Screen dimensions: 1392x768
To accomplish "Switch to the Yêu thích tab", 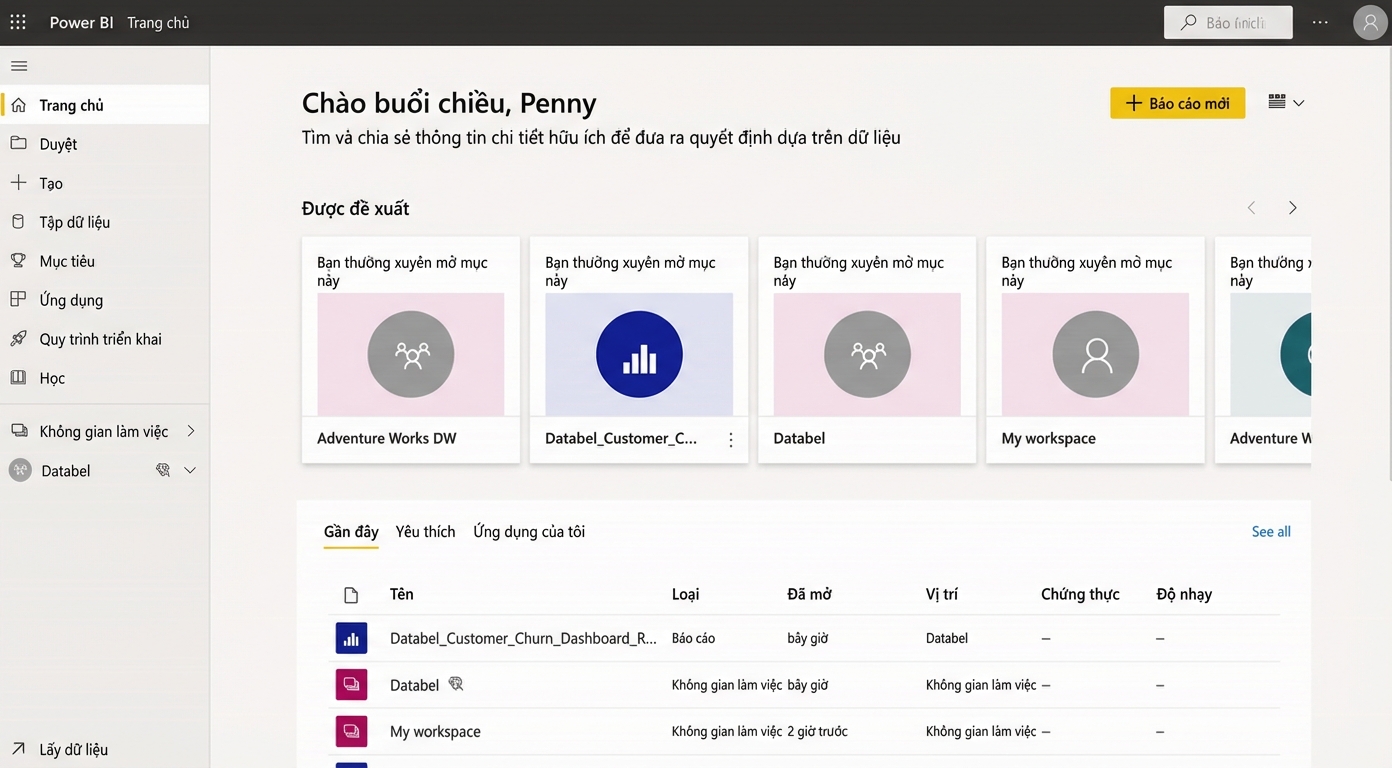I will pos(425,532).
